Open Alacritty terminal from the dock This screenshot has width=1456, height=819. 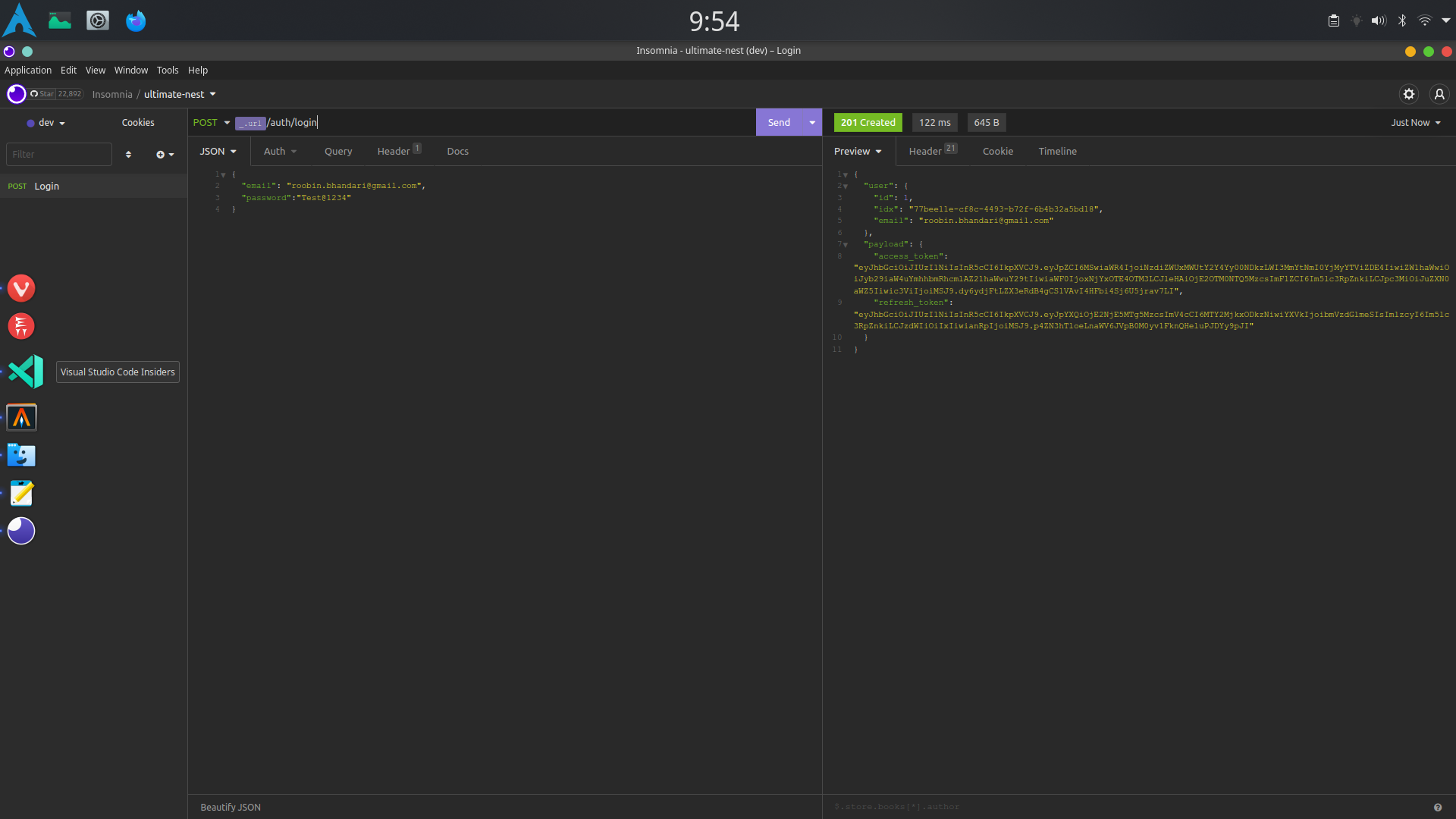tap(21, 417)
